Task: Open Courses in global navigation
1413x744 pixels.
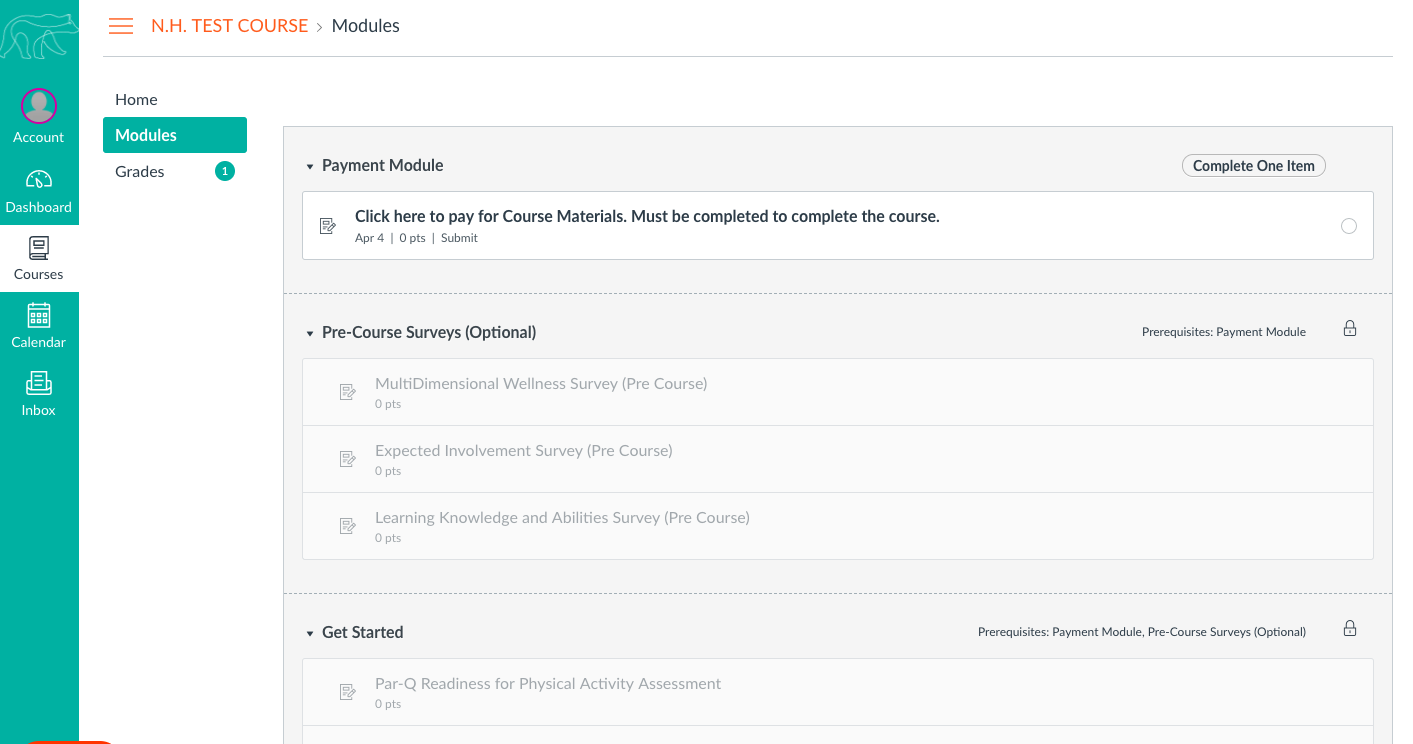Action: tap(39, 258)
